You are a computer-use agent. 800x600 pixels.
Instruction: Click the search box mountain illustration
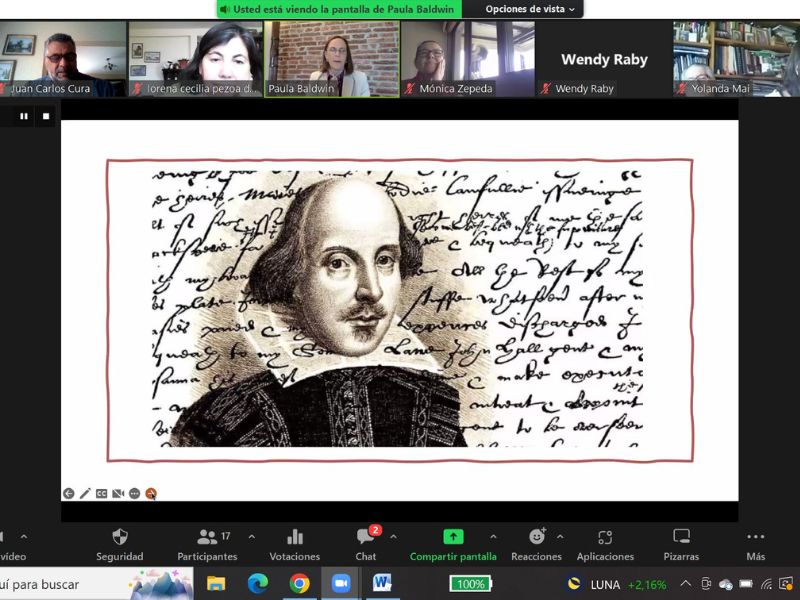(x=160, y=584)
